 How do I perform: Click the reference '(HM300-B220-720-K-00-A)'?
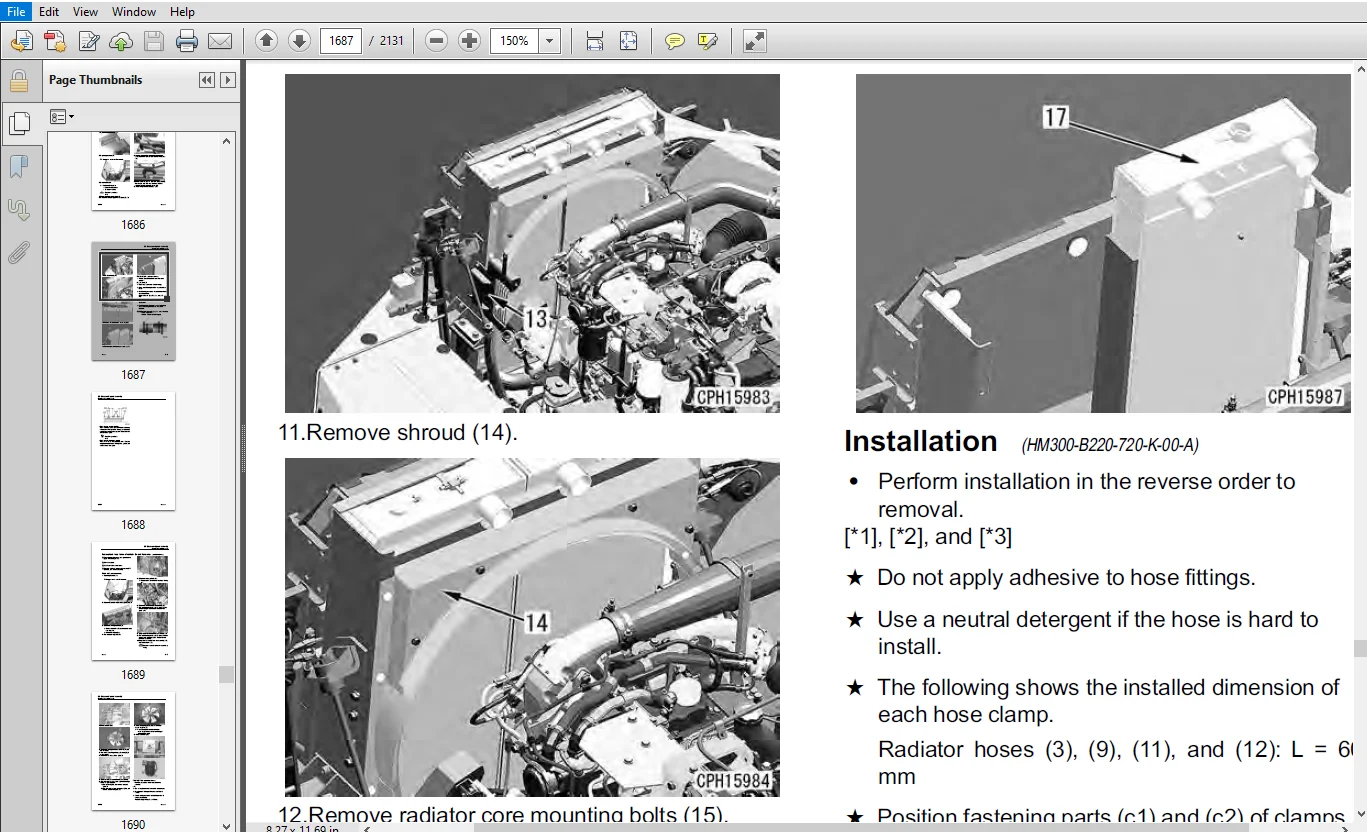pos(1110,445)
